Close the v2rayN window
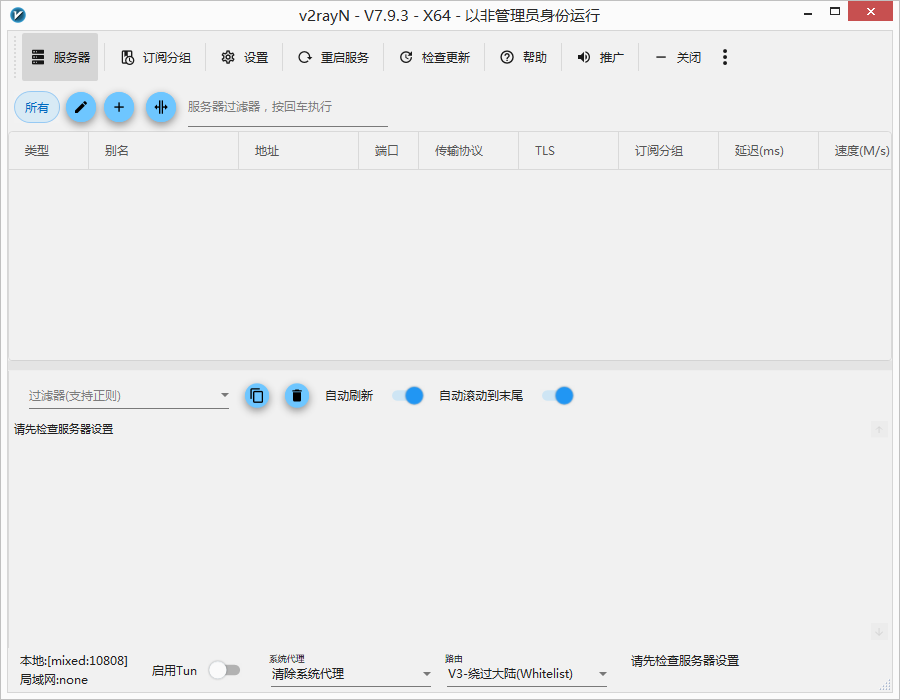 pyautogui.click(x=870, y=12)
